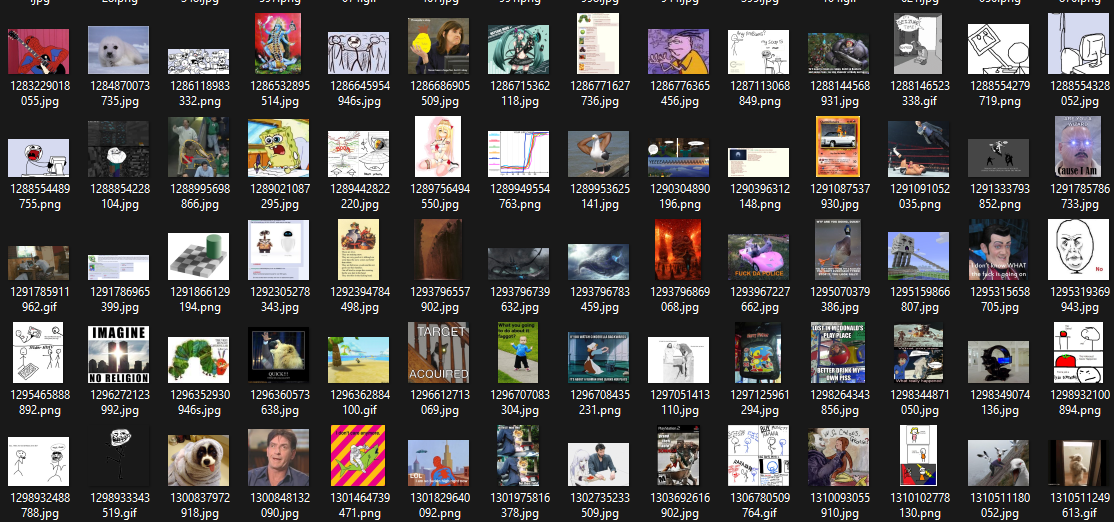The width and height of the screenshot is (1114, 522).
Task: Select red fiery landscape 1293796869068.jpg
Action: pyautogui.click(x=678, y=249)
